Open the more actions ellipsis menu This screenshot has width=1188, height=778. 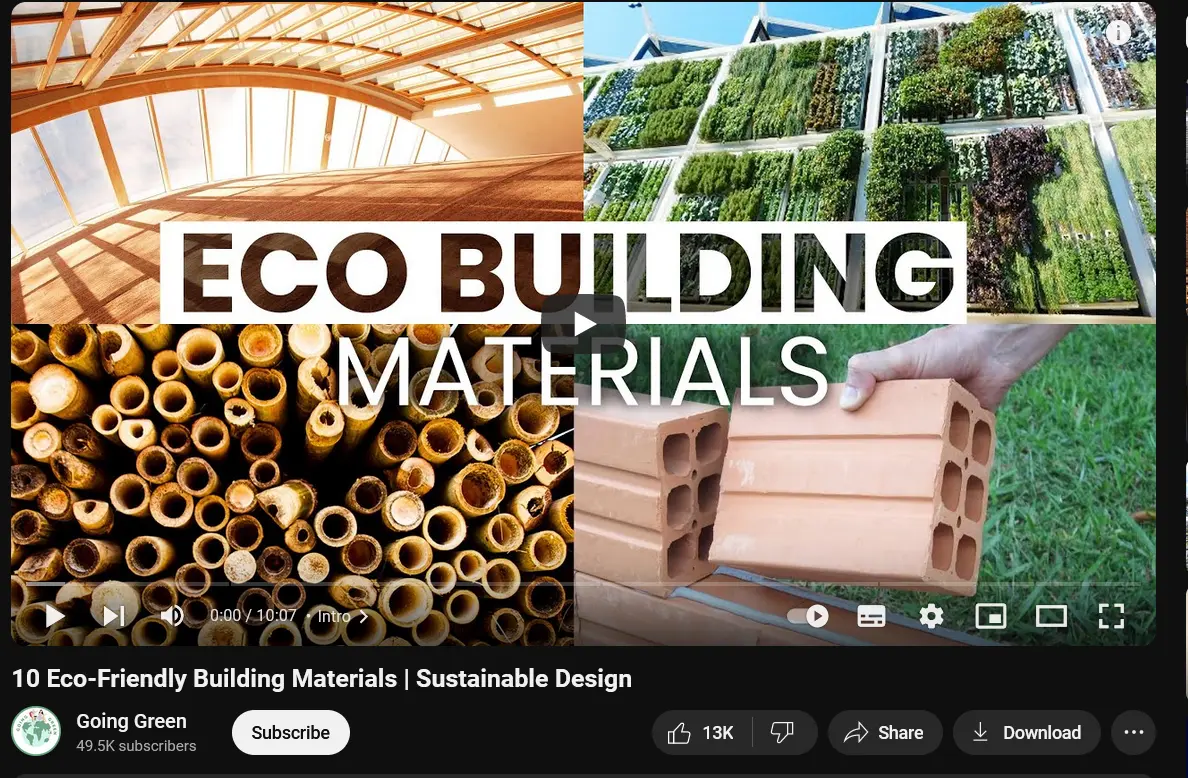click(1133, 733)
